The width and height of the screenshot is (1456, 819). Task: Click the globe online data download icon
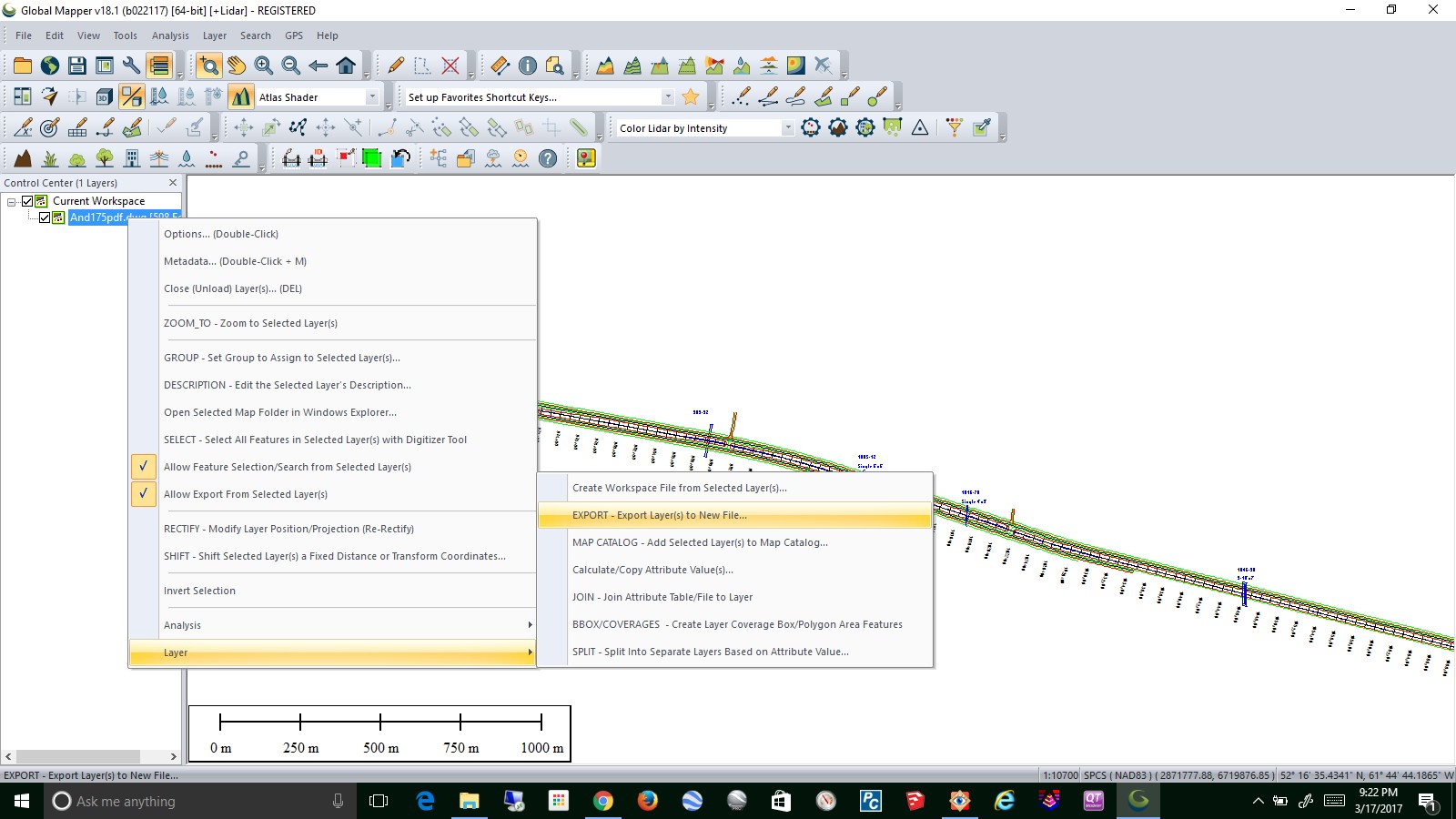[x=50, y=66]
